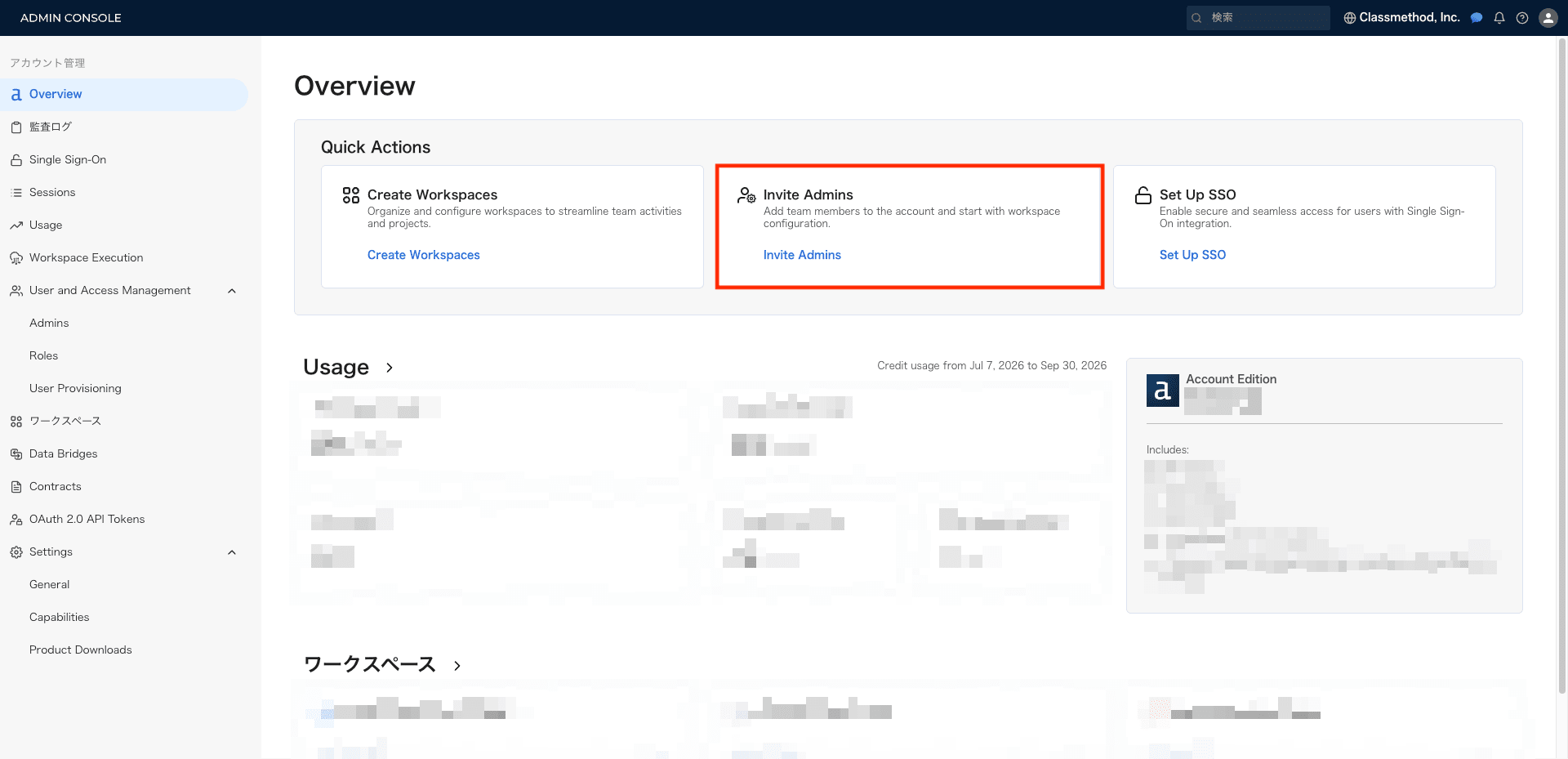Click the blue Invite Admins link
Screen dimensions: 1568x759
[x=802, y=255]
